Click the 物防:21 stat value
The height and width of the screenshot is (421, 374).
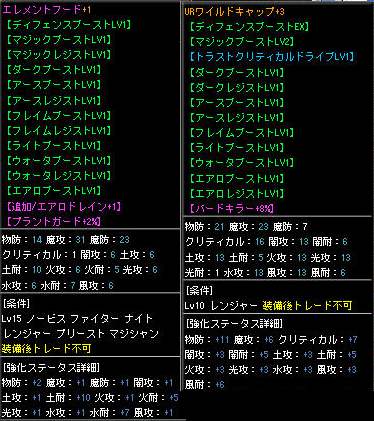pyautogui.click(x=204, y=227)
